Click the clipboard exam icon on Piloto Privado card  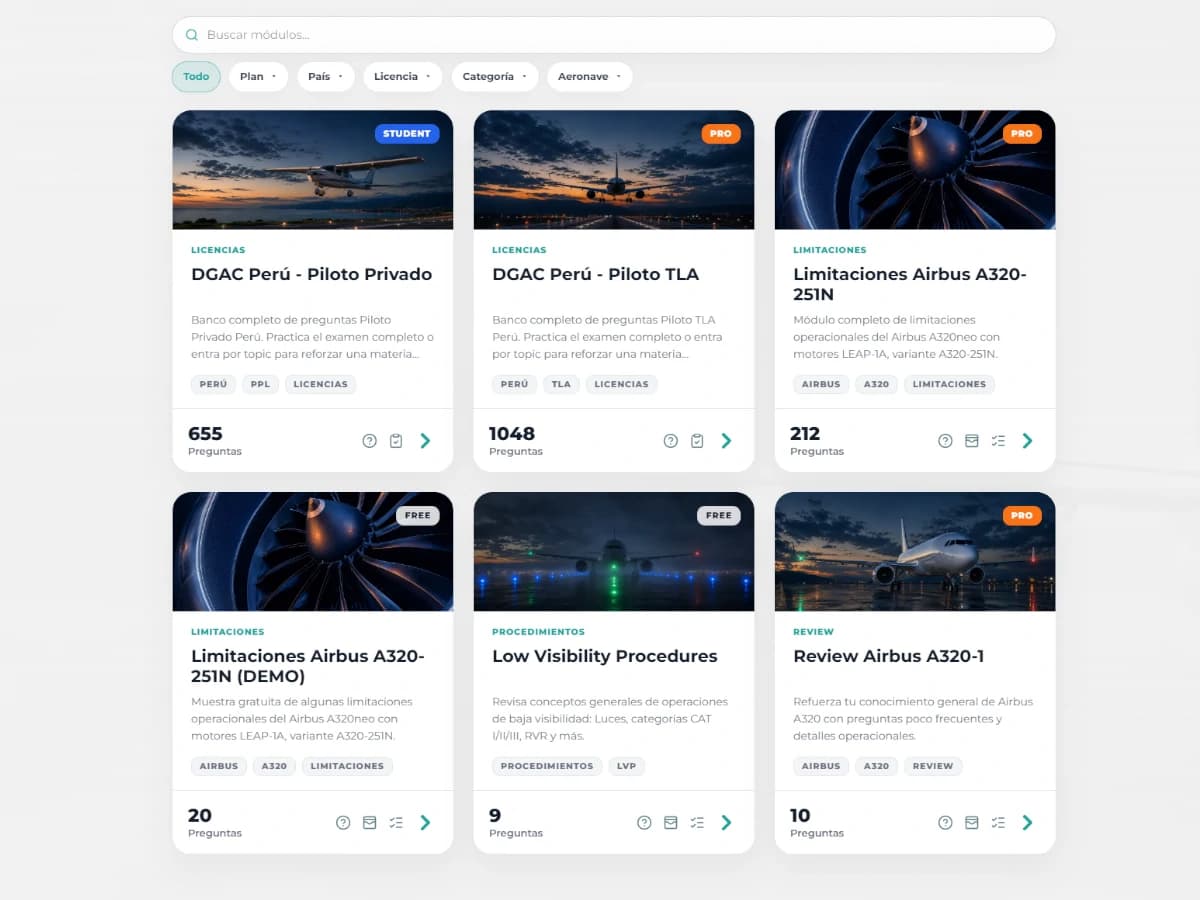click(x=396, y=441)
